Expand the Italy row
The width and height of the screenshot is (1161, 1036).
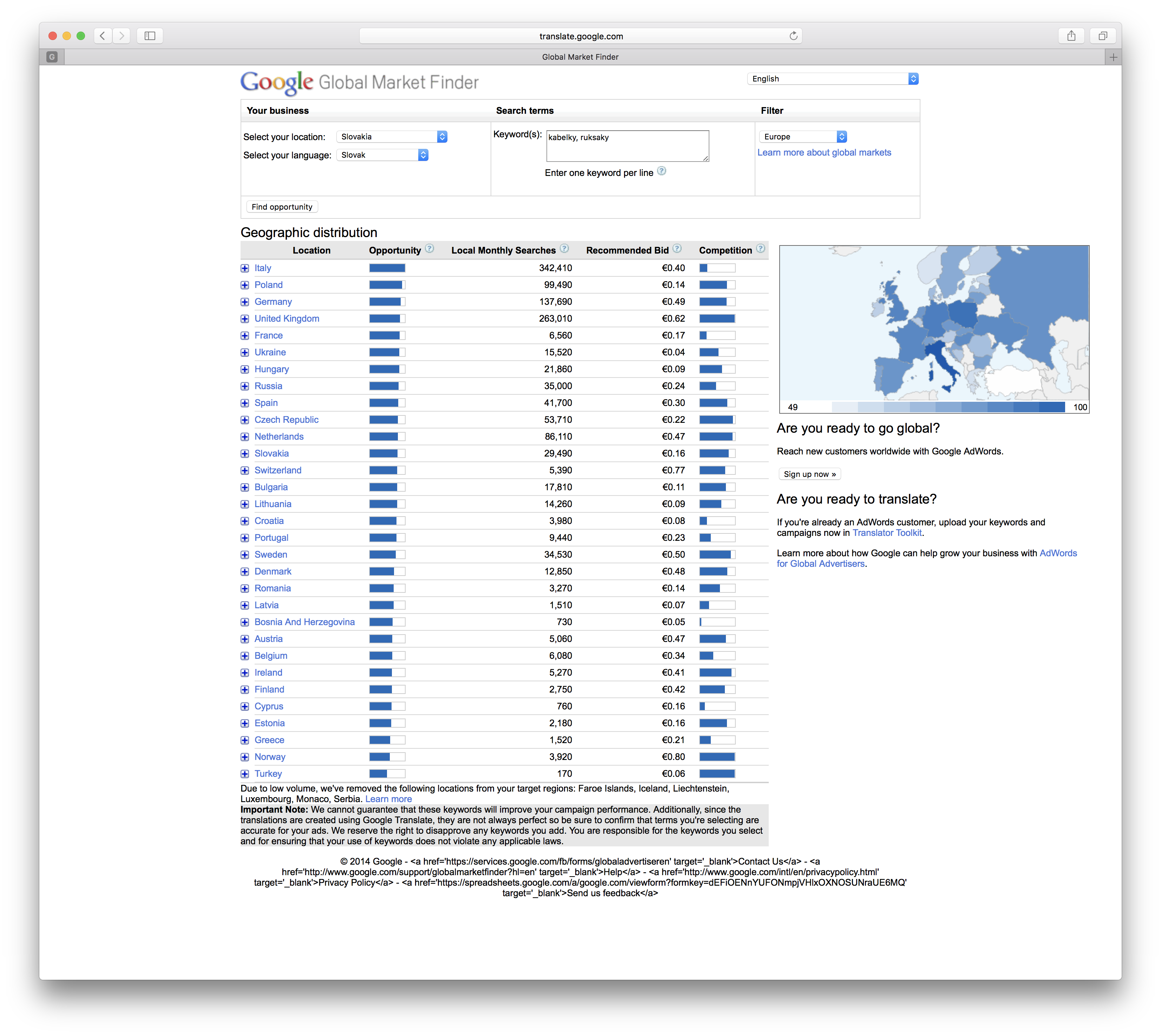tap(245, 268)
